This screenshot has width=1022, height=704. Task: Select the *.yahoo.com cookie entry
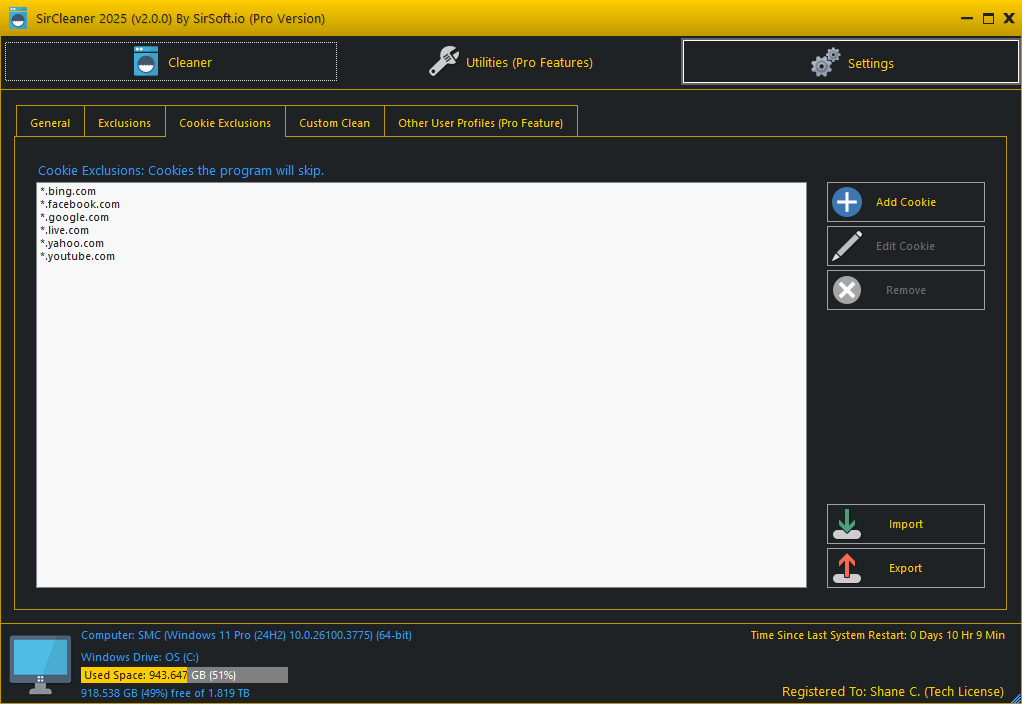[72, 243]
